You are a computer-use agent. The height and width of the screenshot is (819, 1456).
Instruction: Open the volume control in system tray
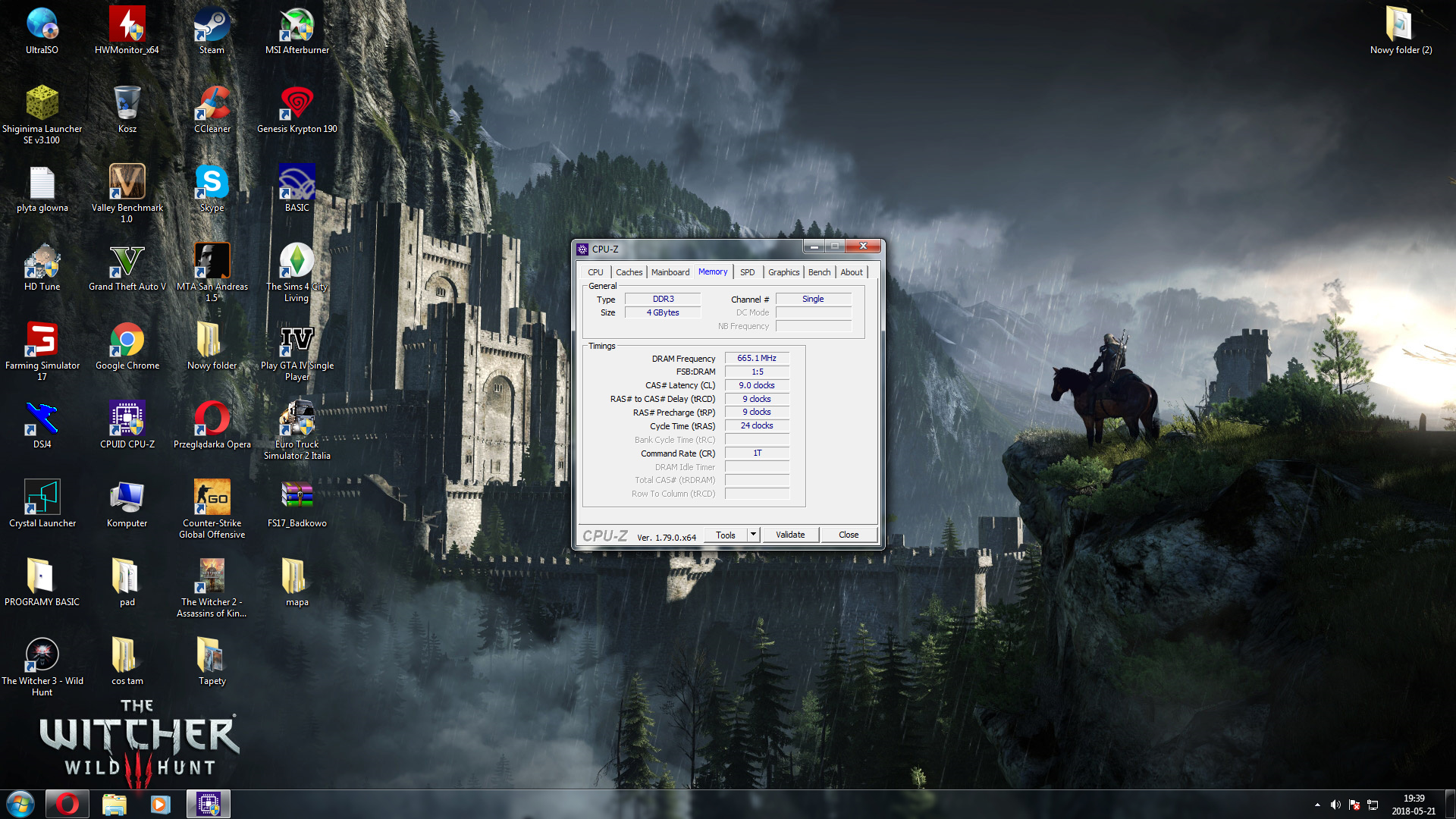pos(1335,805)
